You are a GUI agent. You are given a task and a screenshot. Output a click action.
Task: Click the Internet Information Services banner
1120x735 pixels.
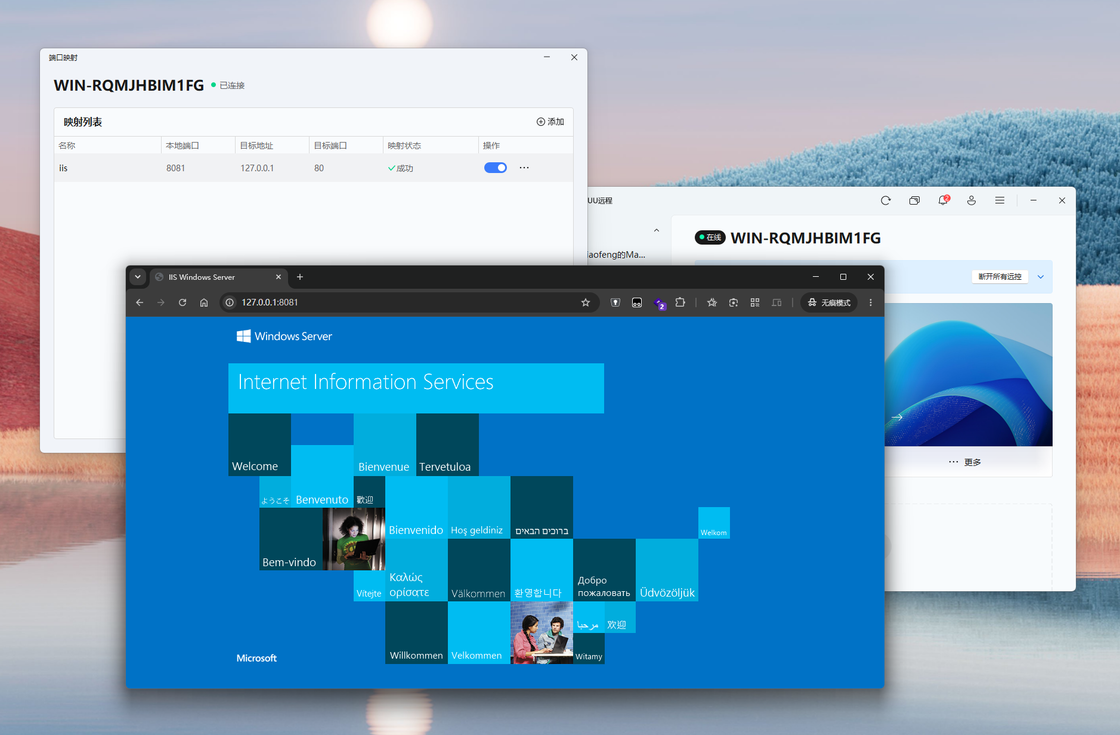coord(416,388)
